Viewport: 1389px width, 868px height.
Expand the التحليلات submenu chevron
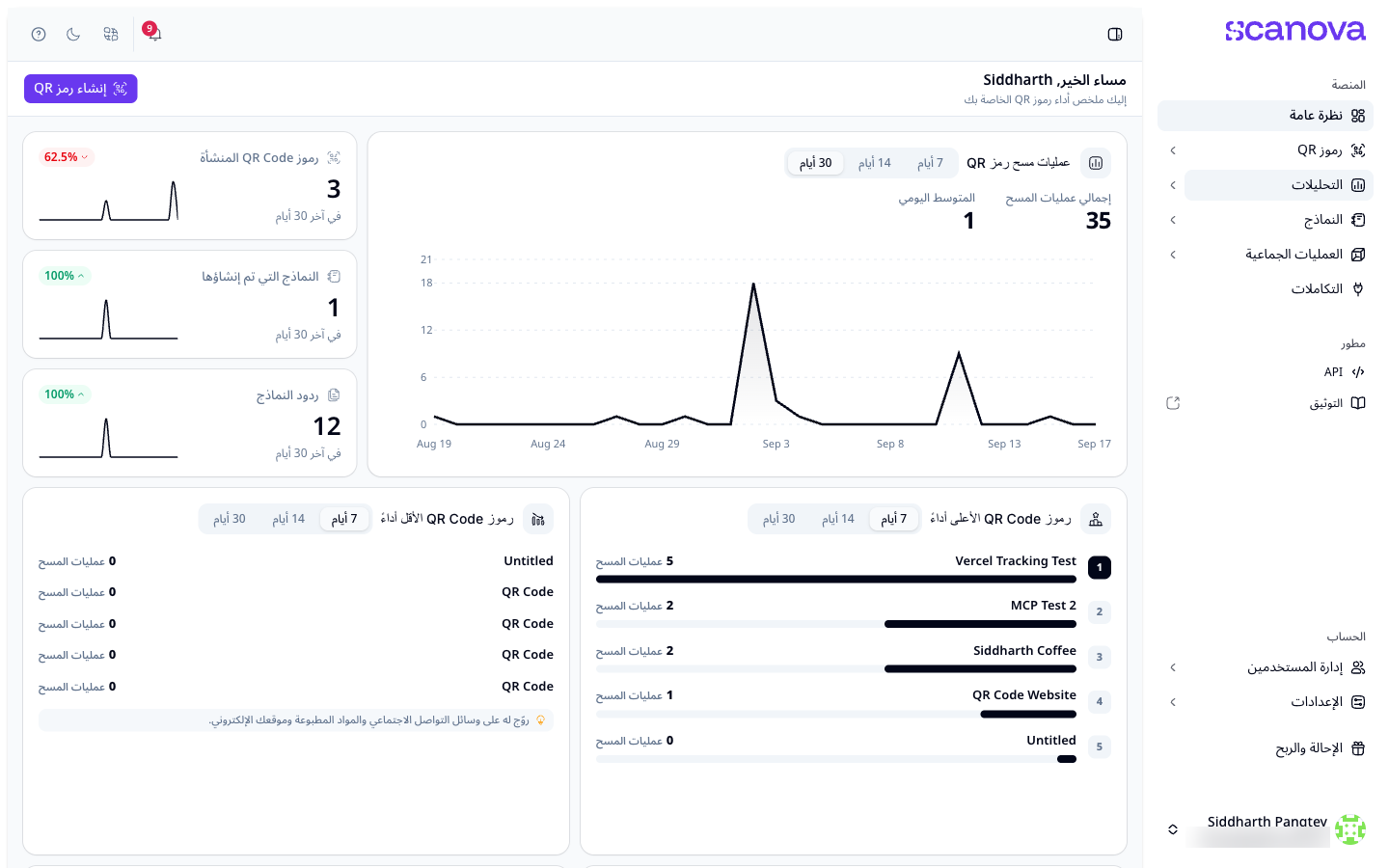pyautogui.click(x=1173, y=185)
